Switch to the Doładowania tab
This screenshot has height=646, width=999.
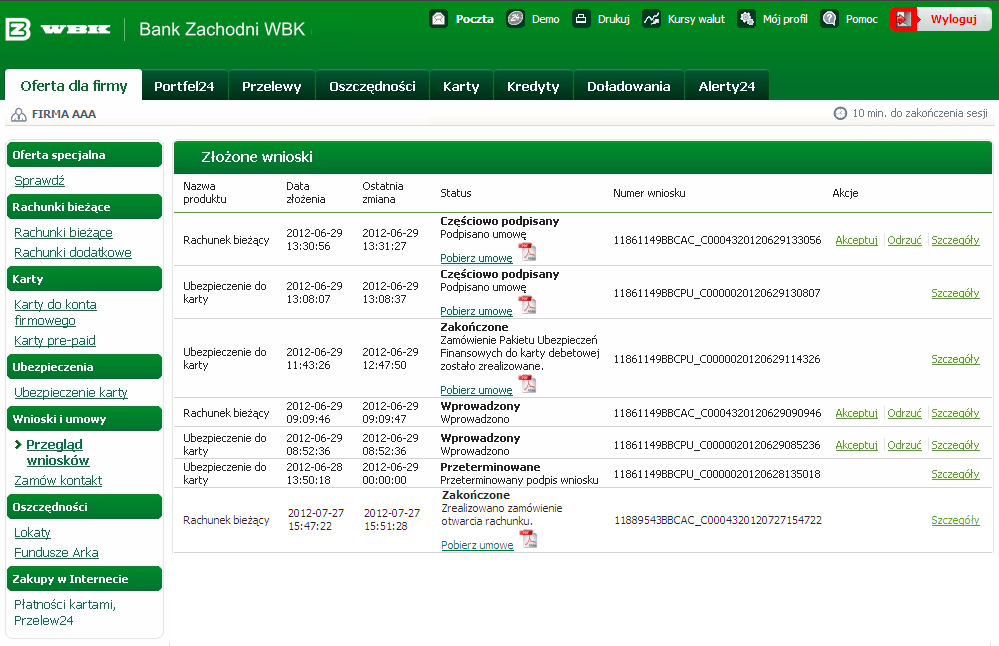coord(628,86)
